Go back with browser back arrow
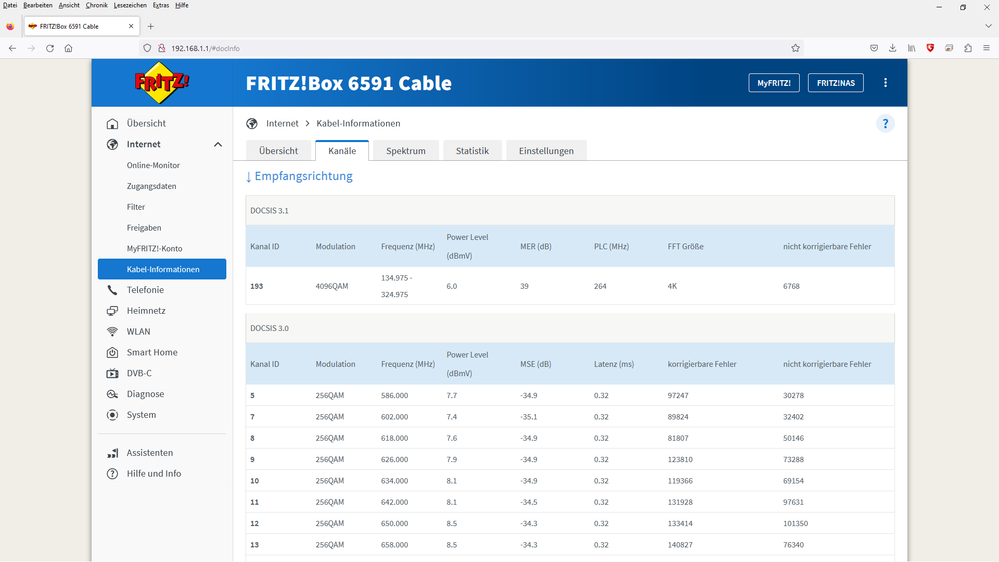Image resolution: width=999 pixels, height=562 pixels. (12, 48)
